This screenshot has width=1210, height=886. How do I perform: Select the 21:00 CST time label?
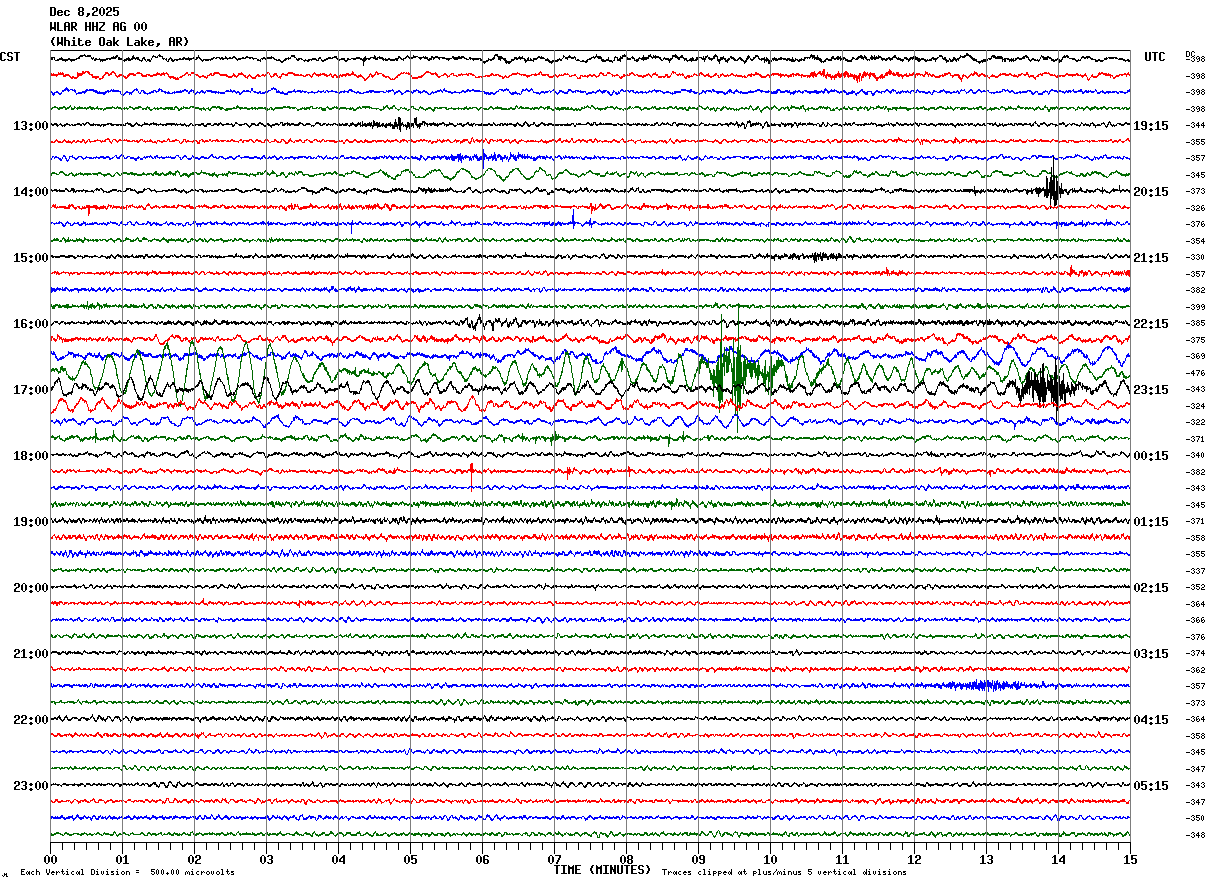pyautogui.click(x=31, y=654)
